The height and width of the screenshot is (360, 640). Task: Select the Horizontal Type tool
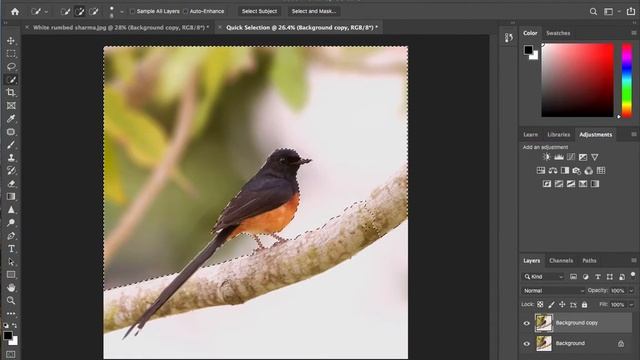[x=11, y=249]
